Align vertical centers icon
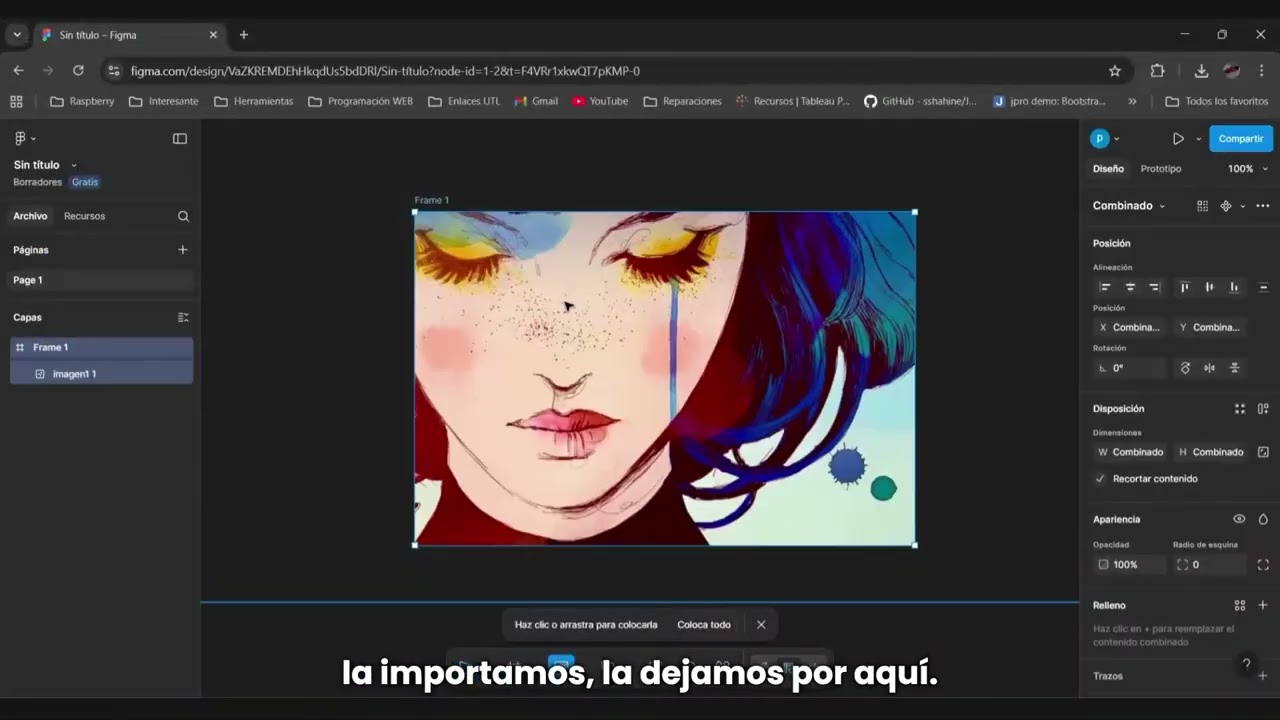 coord(1209,287)
